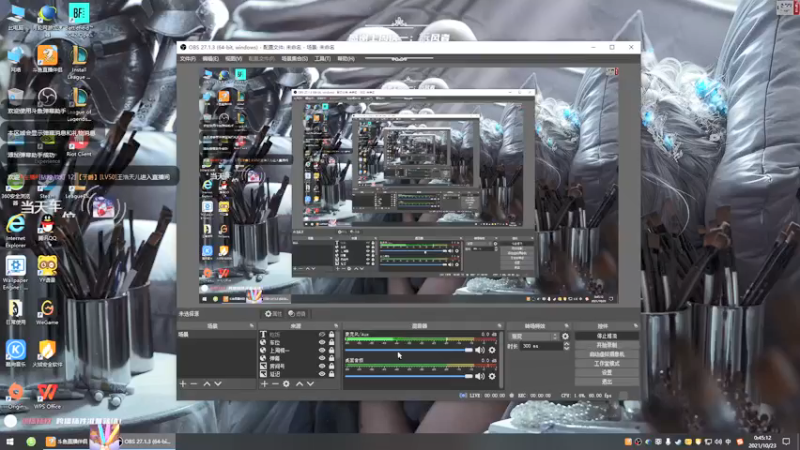Toggle lock on 房间号 source

coord(332,366)
